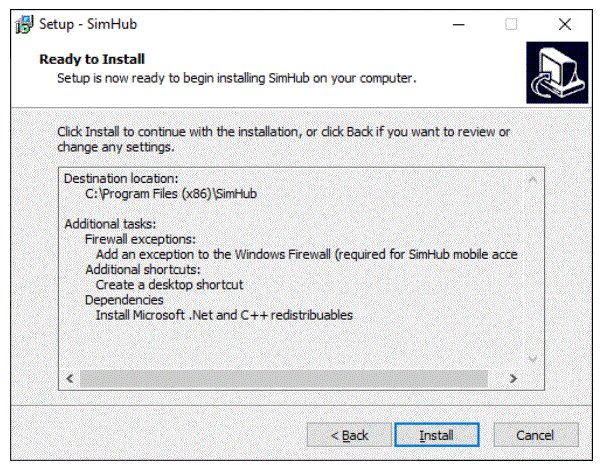Click the Create a desktop shortcut line
Screen dimensions: 613x465
click(169, 285)
